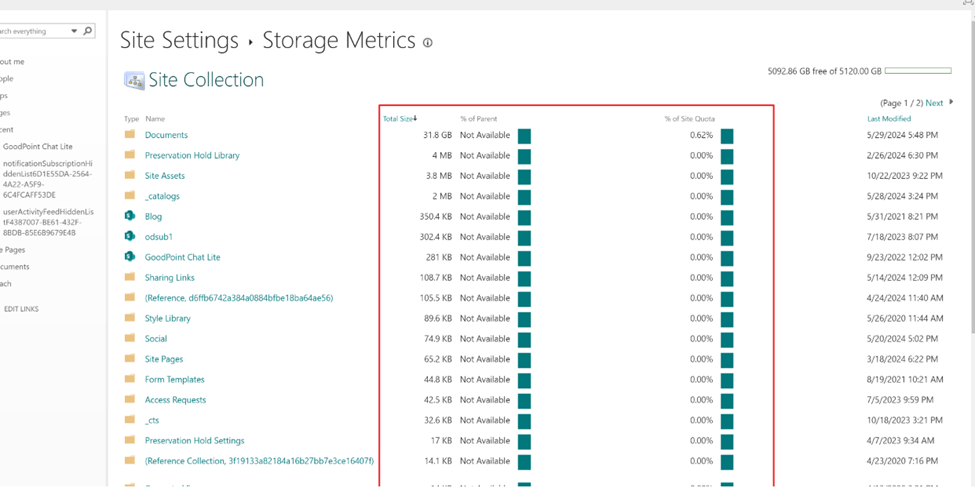The width and height of the screenshot is (975, 488).
Task: Open the odsub1 subsite link
Action: click(159, 237)
